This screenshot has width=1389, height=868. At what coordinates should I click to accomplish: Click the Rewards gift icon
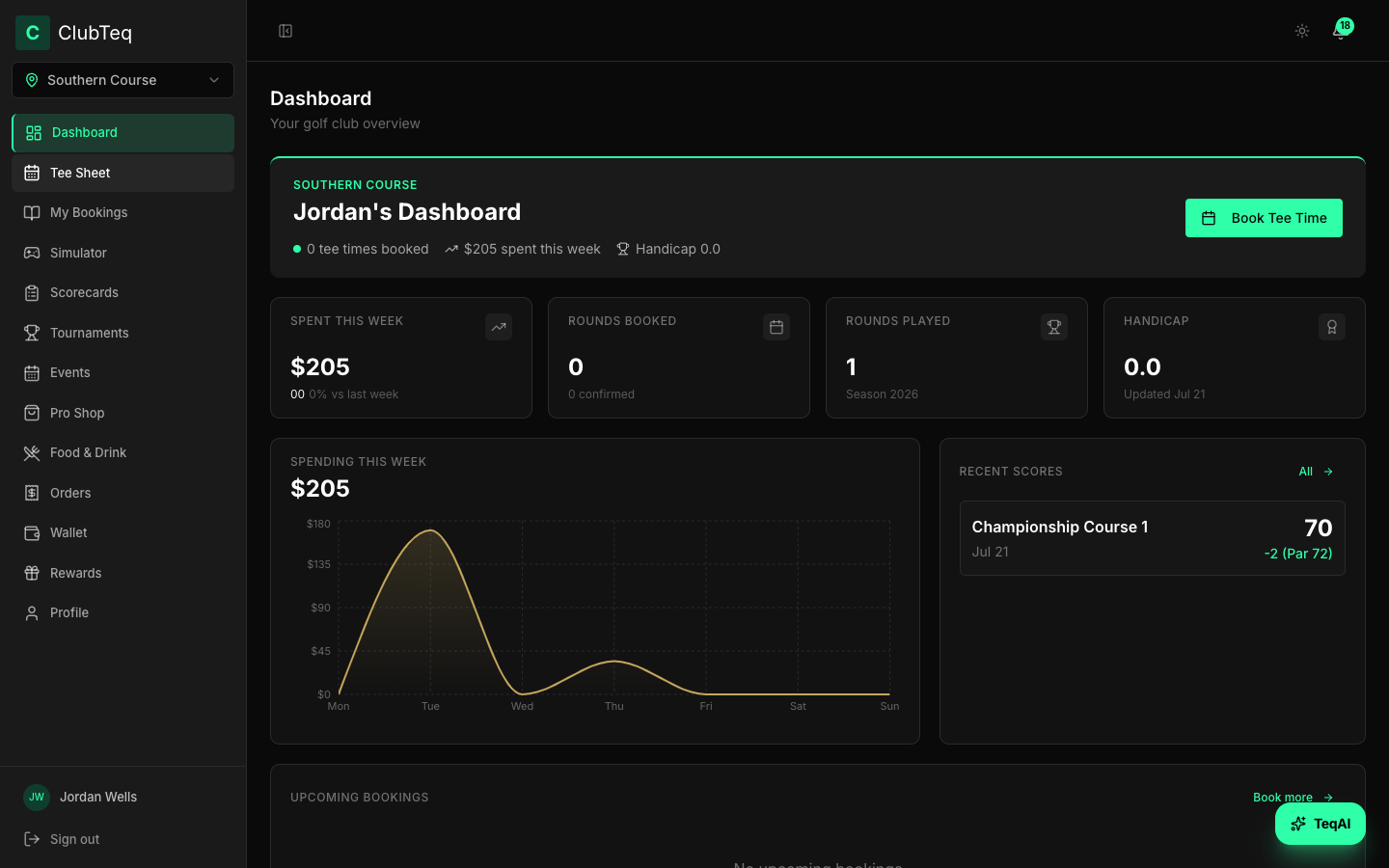pos(32,573)
